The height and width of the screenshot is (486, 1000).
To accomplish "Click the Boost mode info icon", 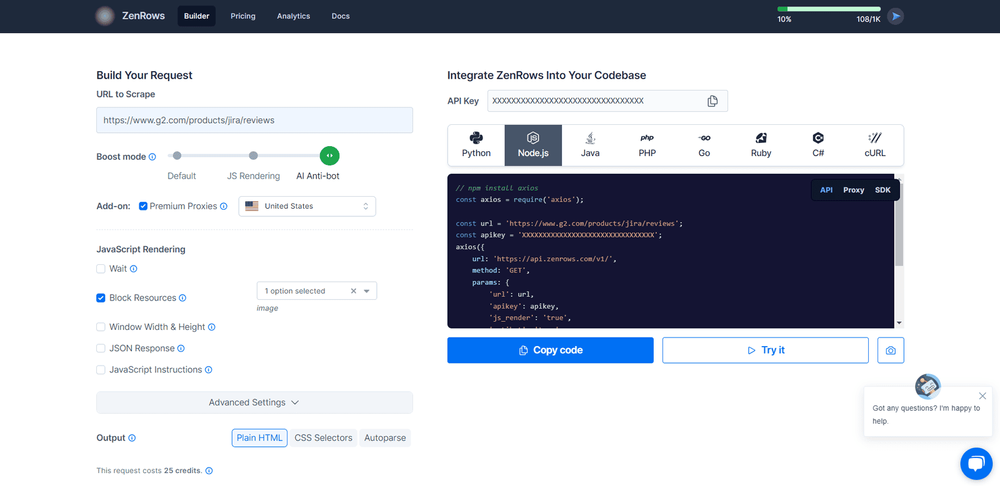I will pyautogui.click(x=152, y=157).
